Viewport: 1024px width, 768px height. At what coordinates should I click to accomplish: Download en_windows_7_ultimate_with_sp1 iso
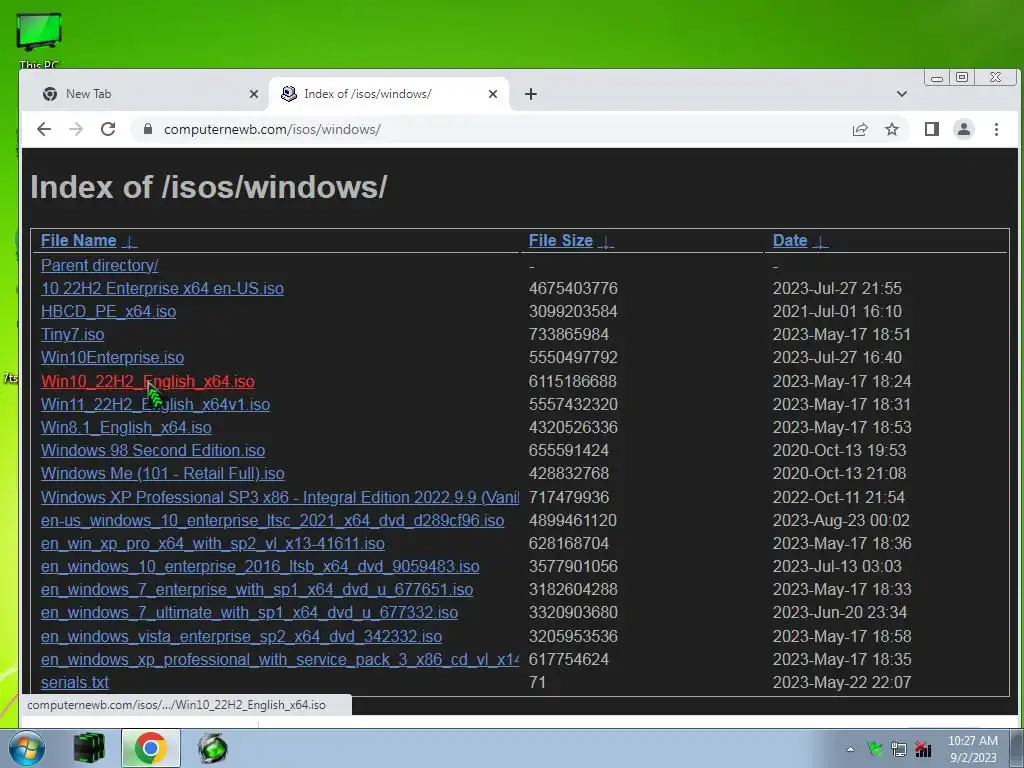249,612
